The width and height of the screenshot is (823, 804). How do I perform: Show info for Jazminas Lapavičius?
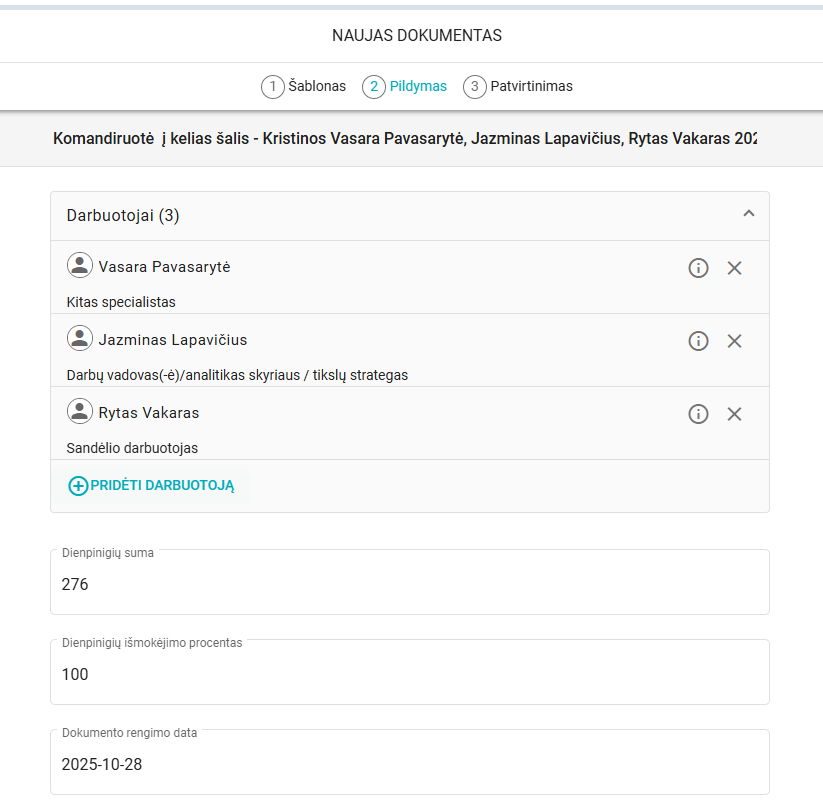[698, 341]
